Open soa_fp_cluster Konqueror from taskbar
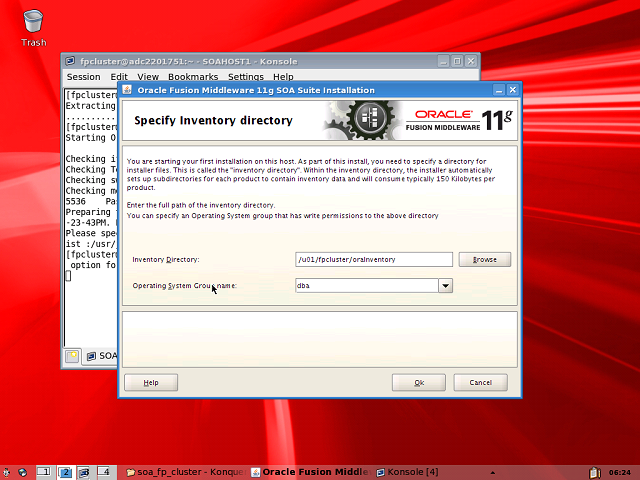The height and width of the screenshot is (480, 640). pyautogui.click(x=186, y=472)
